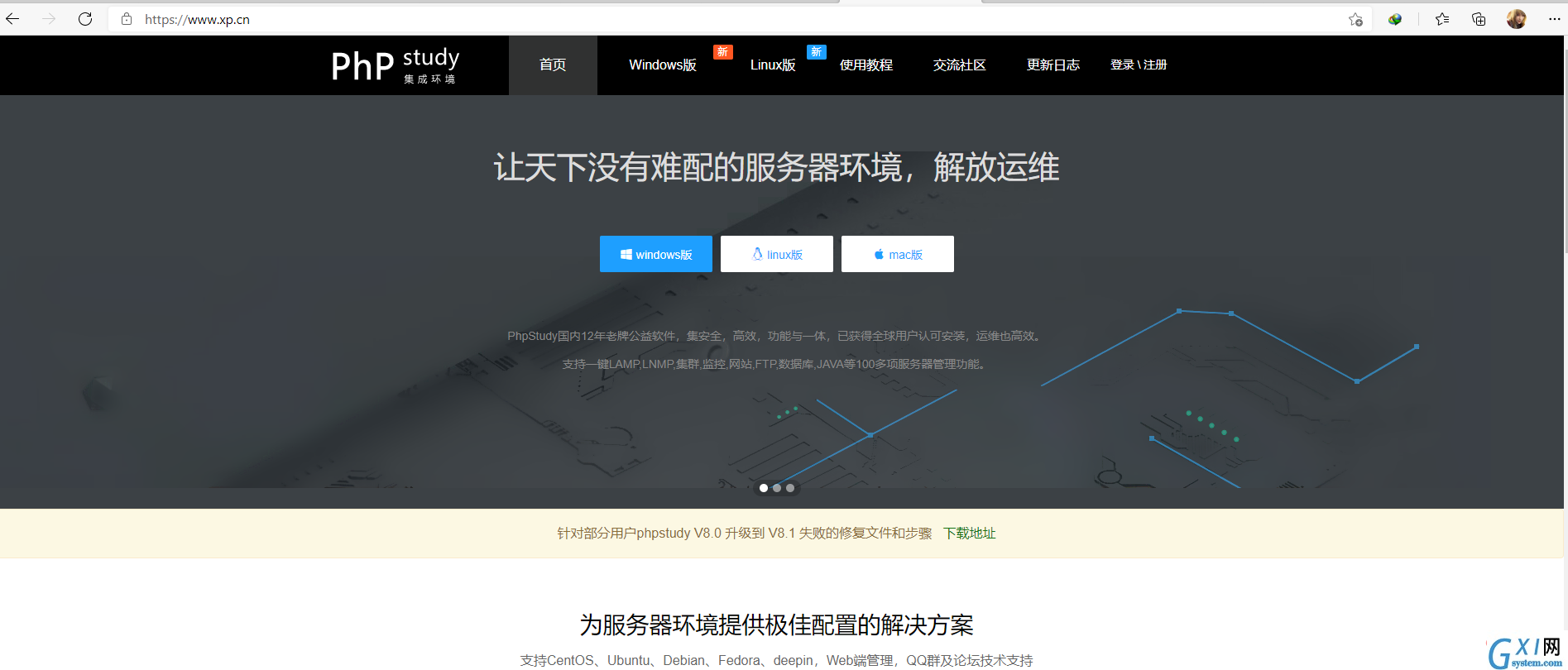Add page to favorites with star-plus icon
1568x670 pixels.
coord(1355,19)
